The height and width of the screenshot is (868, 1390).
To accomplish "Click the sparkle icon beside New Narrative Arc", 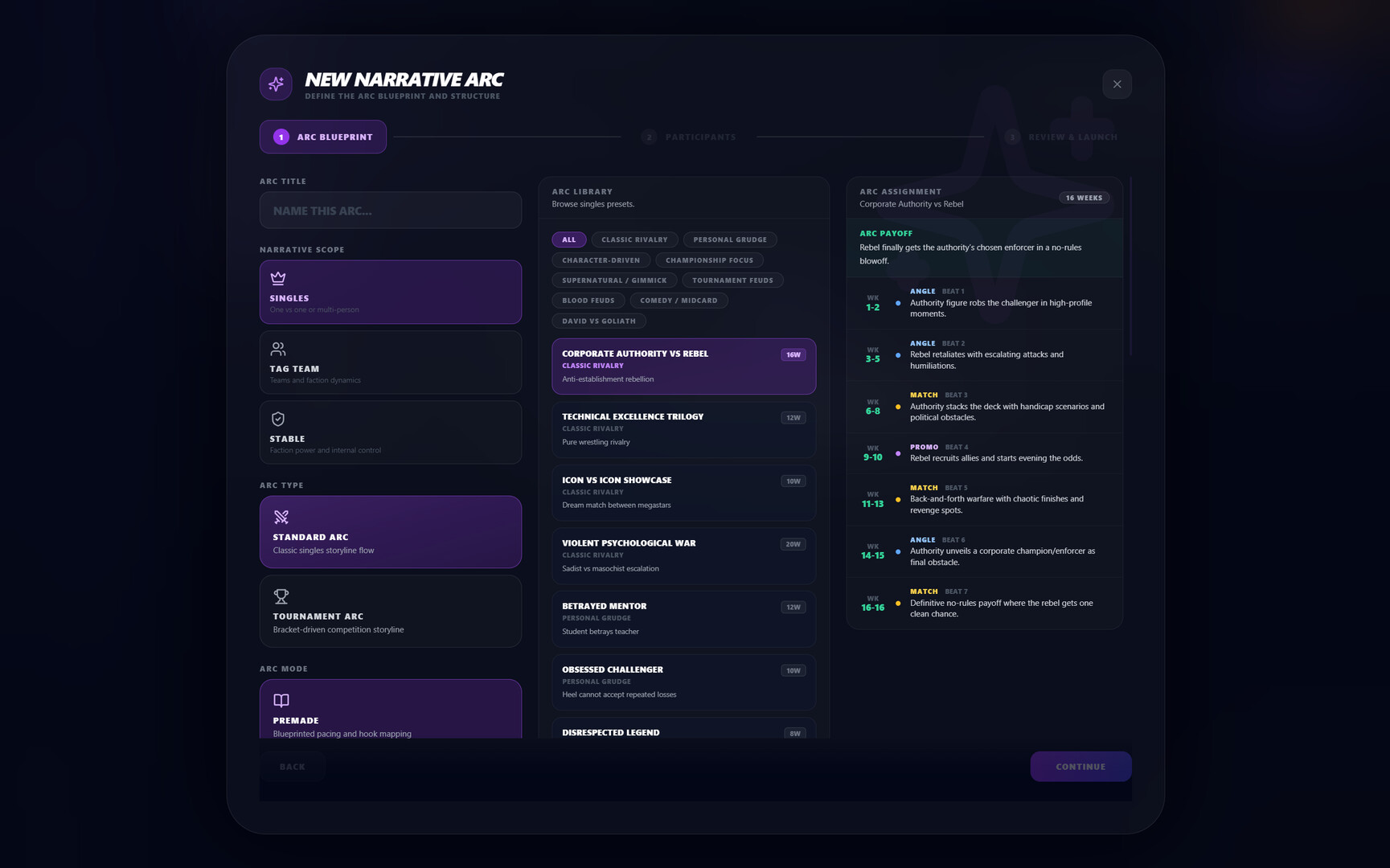I will click(x=276, y=84).
